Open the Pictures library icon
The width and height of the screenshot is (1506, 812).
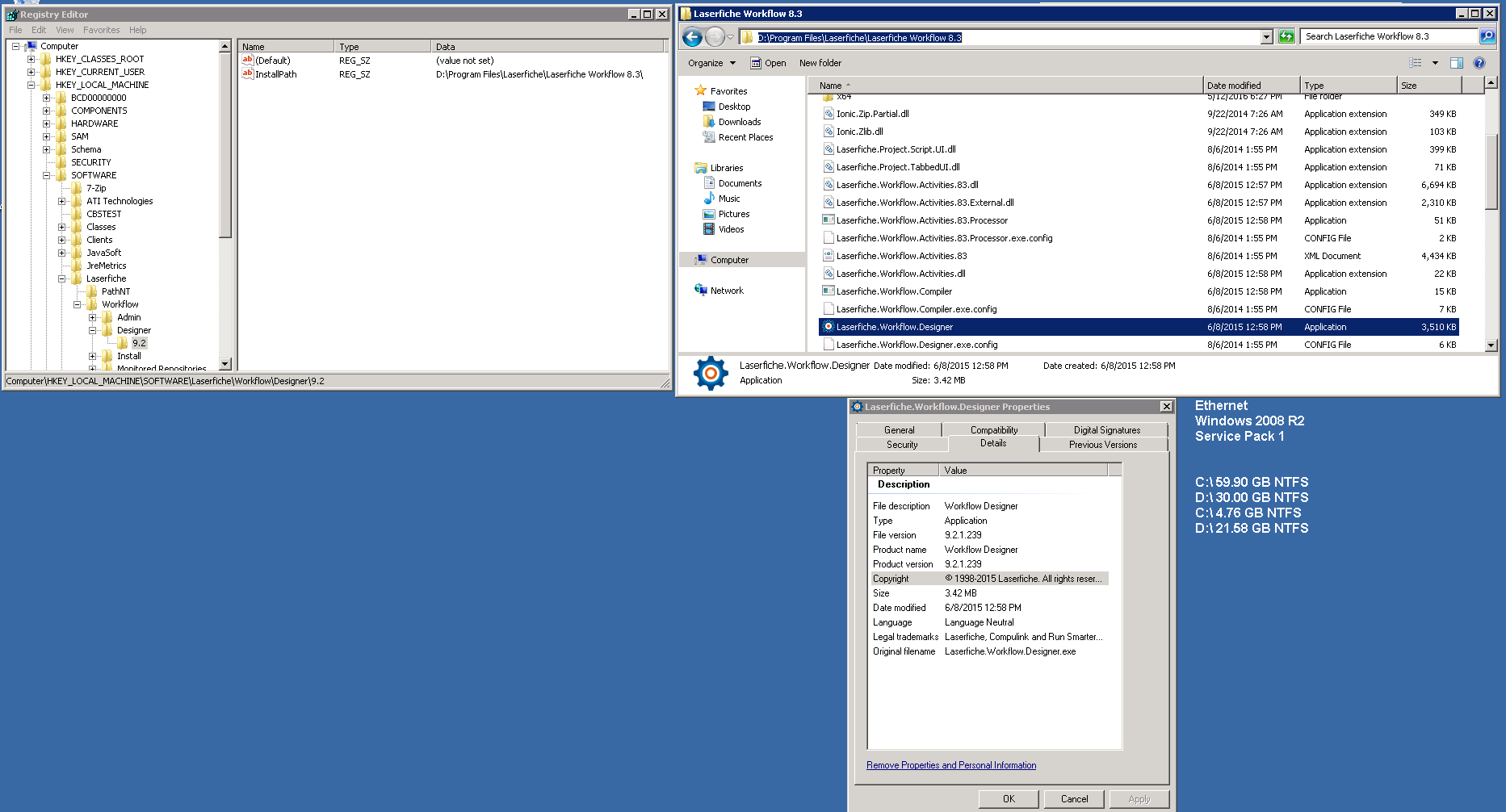point(709,214)
